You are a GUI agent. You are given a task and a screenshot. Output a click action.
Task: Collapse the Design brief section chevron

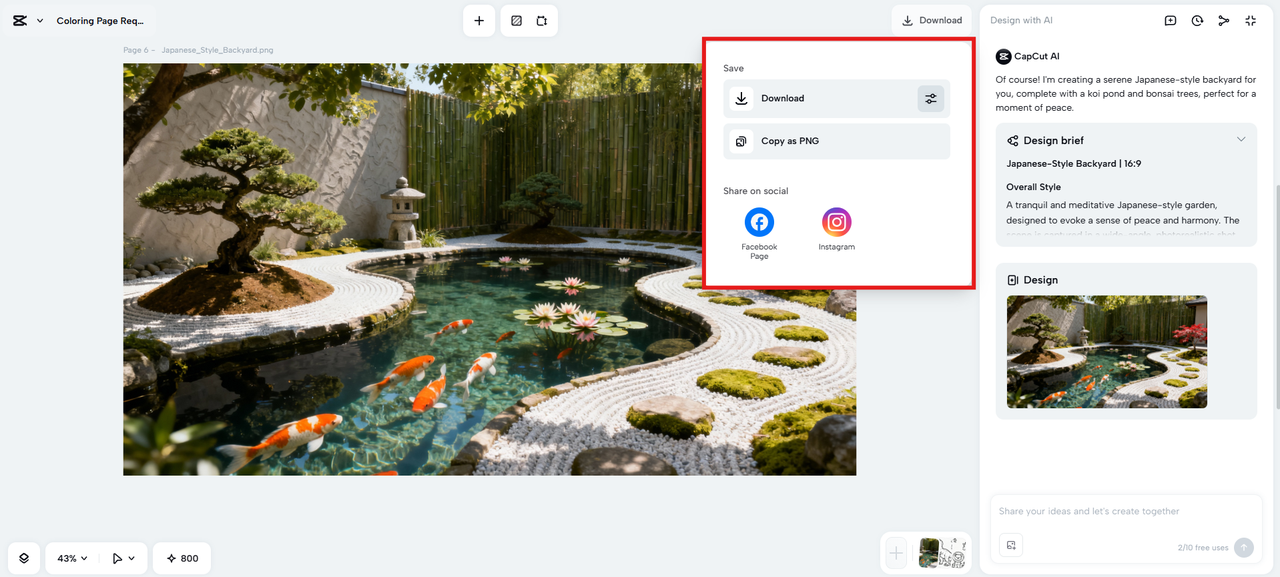tap(1241, 140)
